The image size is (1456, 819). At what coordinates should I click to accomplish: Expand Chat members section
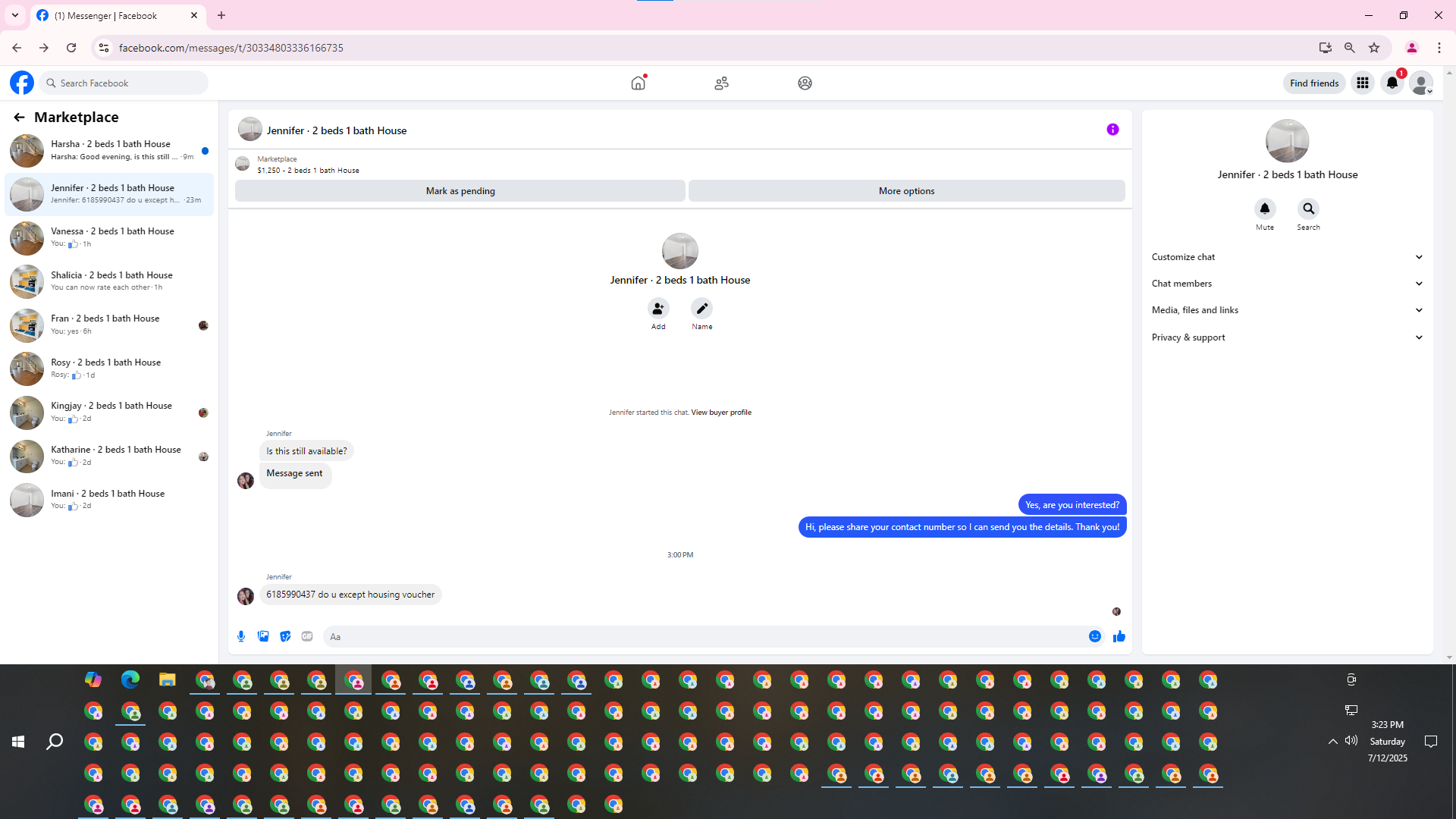click(1286, 284)
